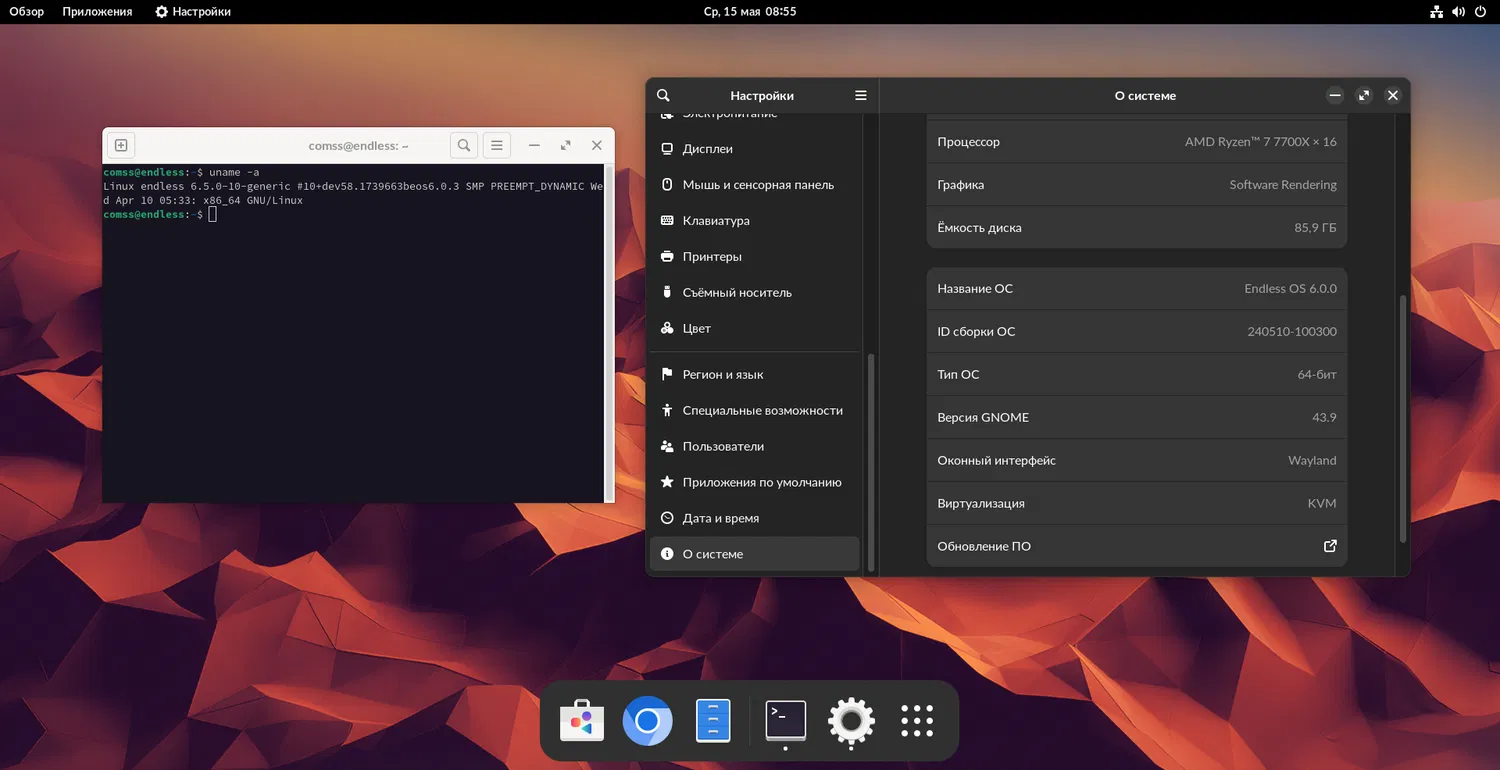Screen dimensions: 1500x770
Task: Open the Settings hamburger menu
Action: [860, 96]
